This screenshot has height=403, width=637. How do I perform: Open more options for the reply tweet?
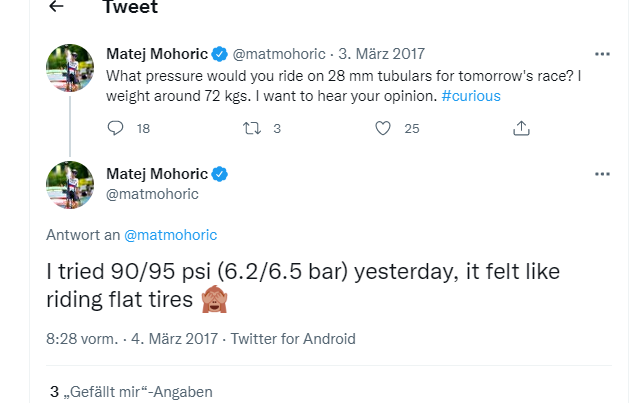(x=602, y=174)
